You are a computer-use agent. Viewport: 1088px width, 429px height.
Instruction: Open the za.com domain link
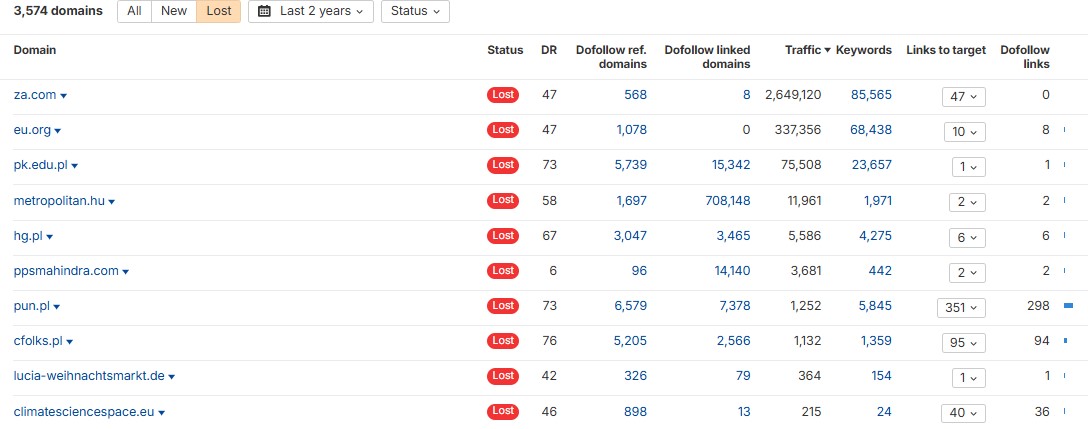pos(35,95)
